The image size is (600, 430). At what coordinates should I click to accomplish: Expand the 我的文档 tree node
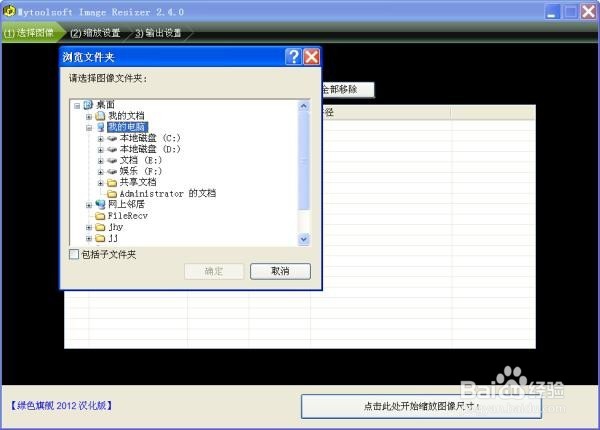coord(89,116)
